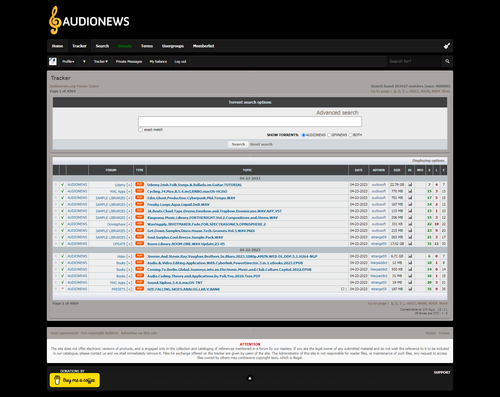Click download icon for Kingsway Music Library row

pos(410,217)
